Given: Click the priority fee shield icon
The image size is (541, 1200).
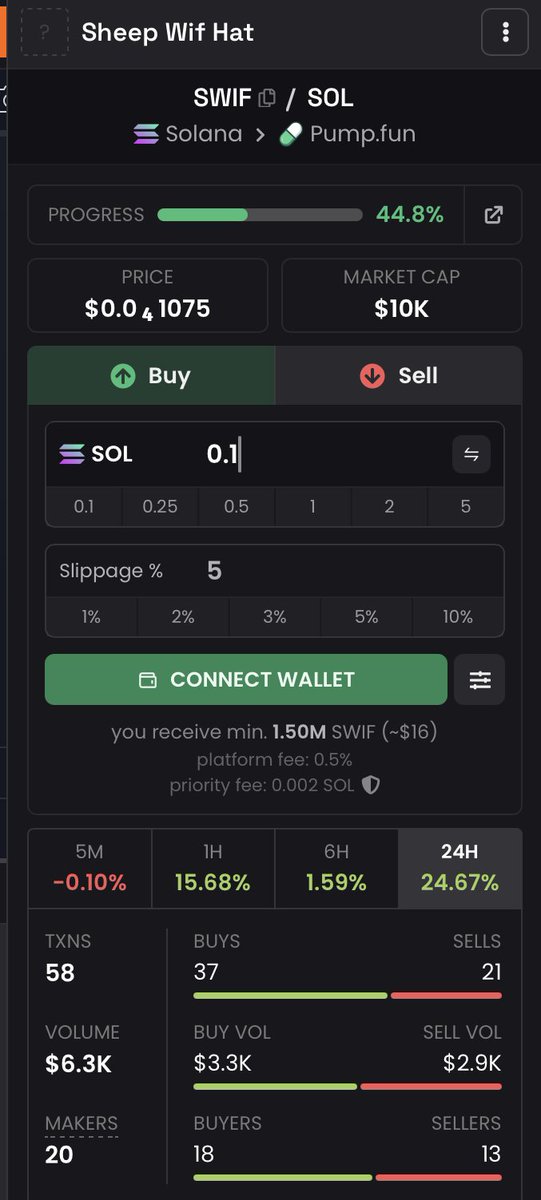Looking at the screenshot, I should [x=371, y=785].
